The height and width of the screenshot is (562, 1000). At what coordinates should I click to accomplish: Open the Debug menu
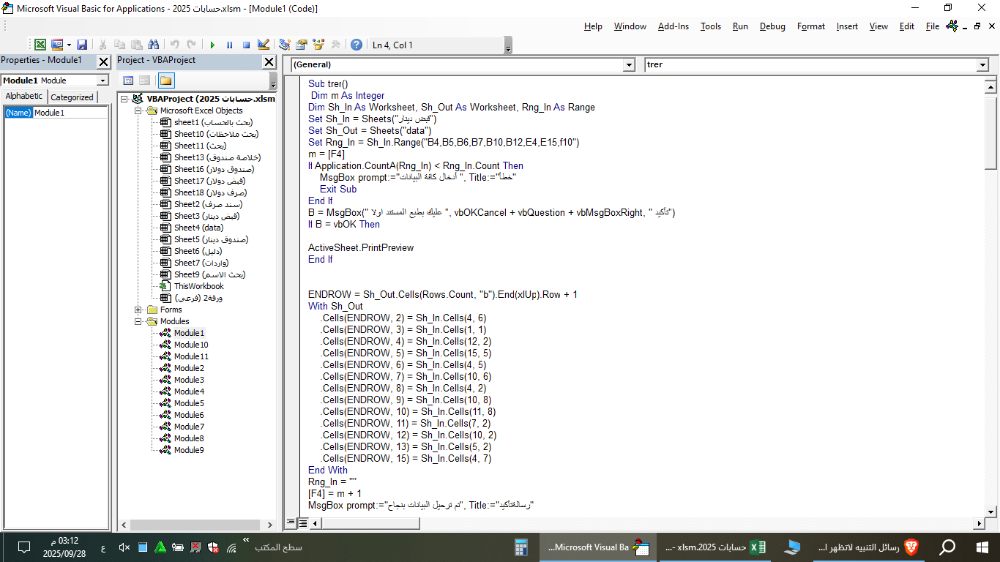tap(772, 26)
